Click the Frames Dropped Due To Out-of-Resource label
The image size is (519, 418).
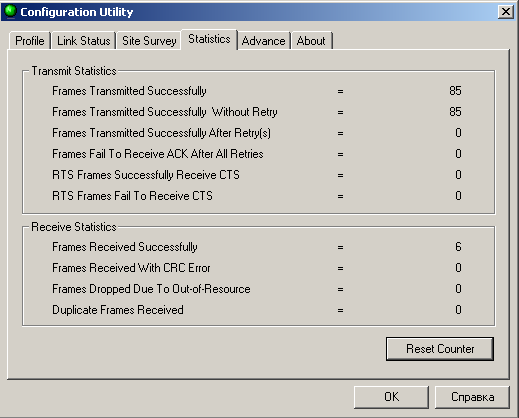(151, 289)
